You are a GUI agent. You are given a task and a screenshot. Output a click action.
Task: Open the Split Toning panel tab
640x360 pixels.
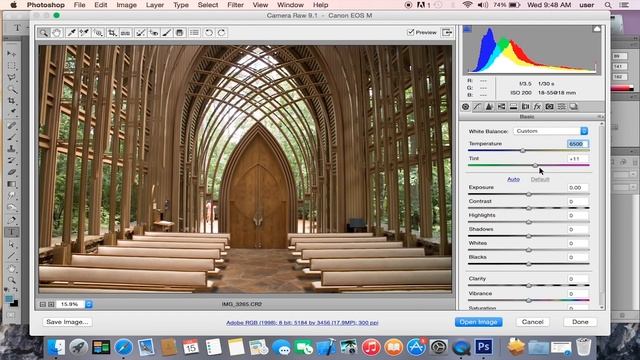(513, 107)
